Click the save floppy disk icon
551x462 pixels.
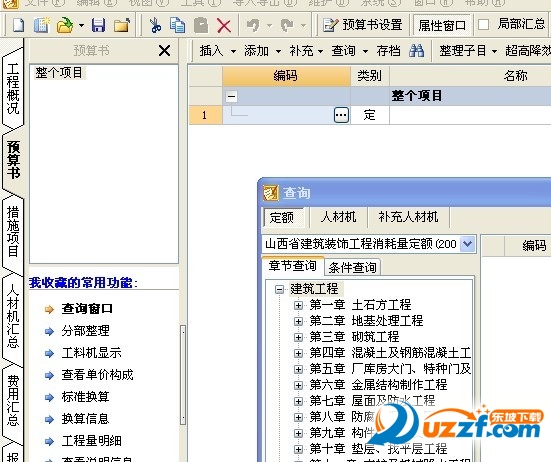point(98,25)
